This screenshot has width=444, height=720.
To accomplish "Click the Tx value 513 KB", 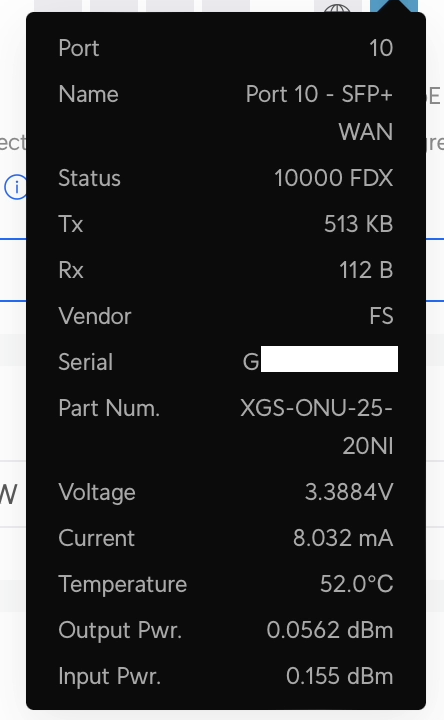I will 359,224.
